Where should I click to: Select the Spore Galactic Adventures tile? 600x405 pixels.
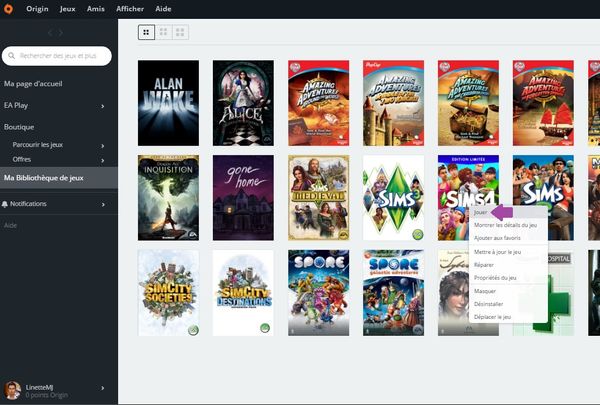tap(393, 293)
